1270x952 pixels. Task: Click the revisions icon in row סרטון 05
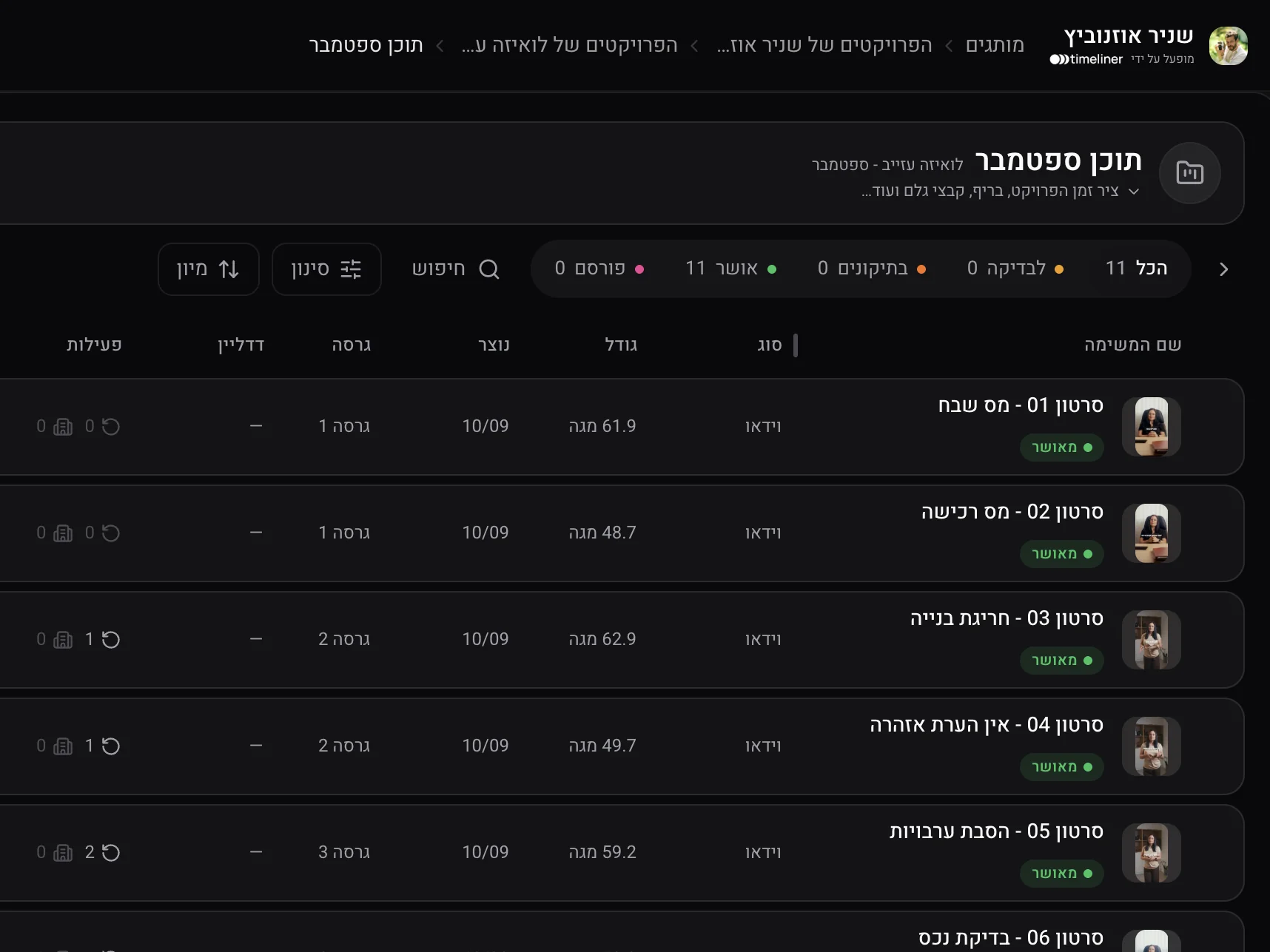click(x=110, y=853)
